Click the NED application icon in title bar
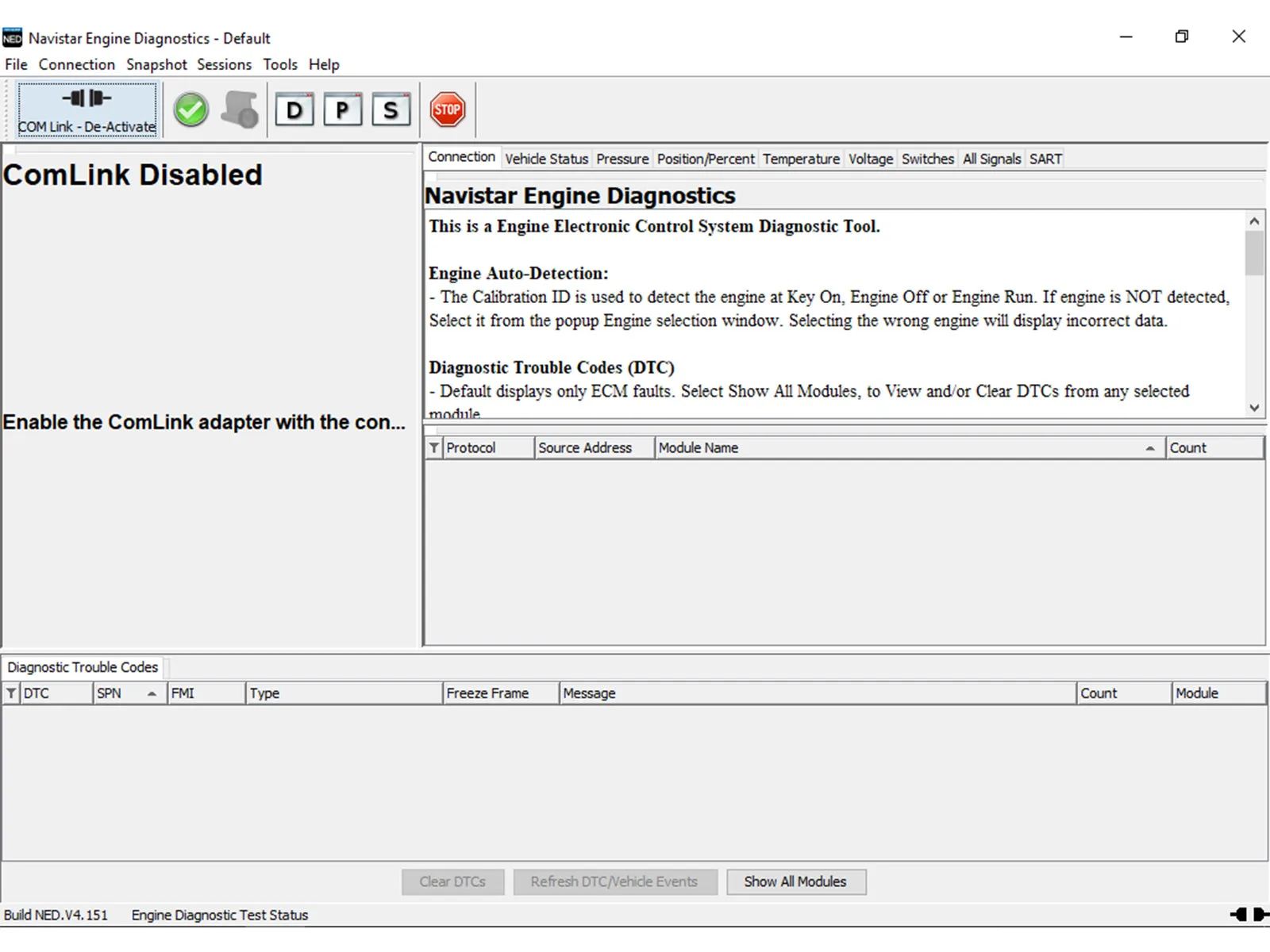 pyautogui.click(x=13, y=38)
